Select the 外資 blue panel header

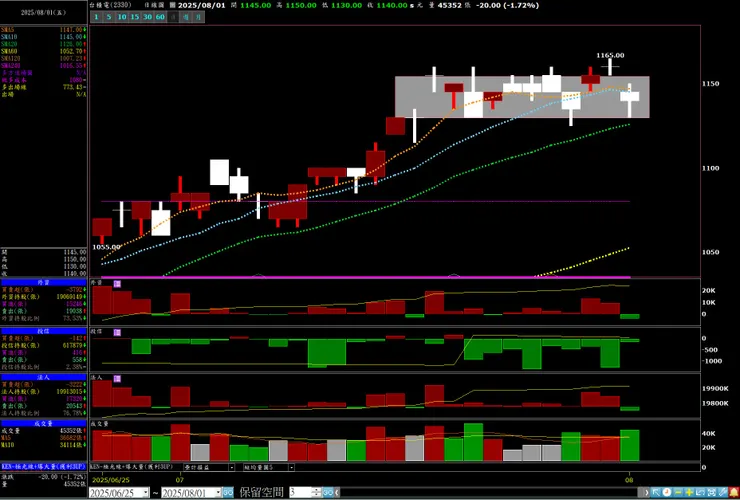[43, 282]
